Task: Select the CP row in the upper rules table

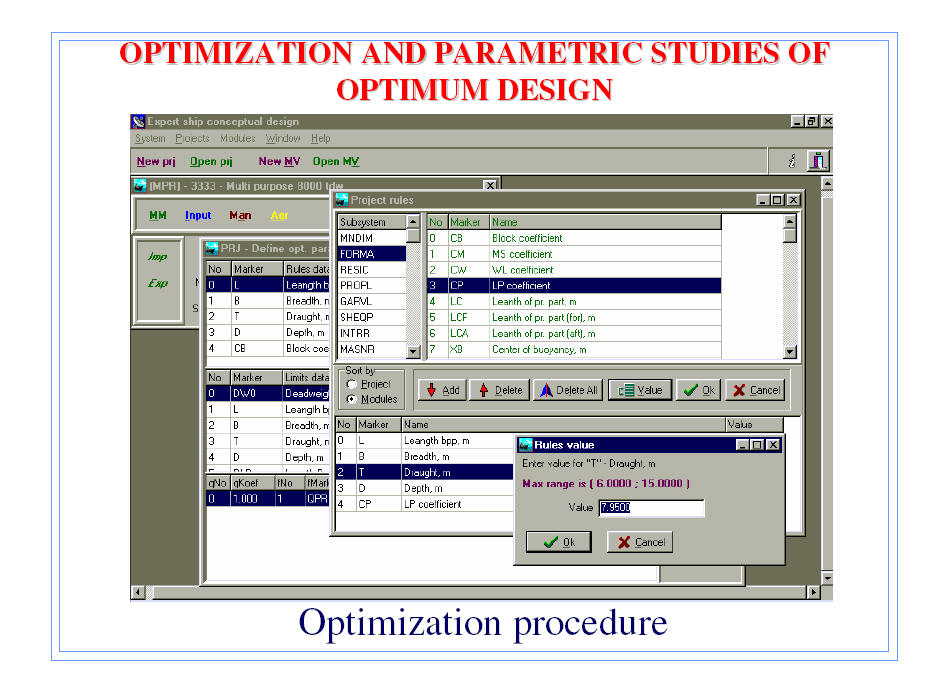Action: coord(574,286)
